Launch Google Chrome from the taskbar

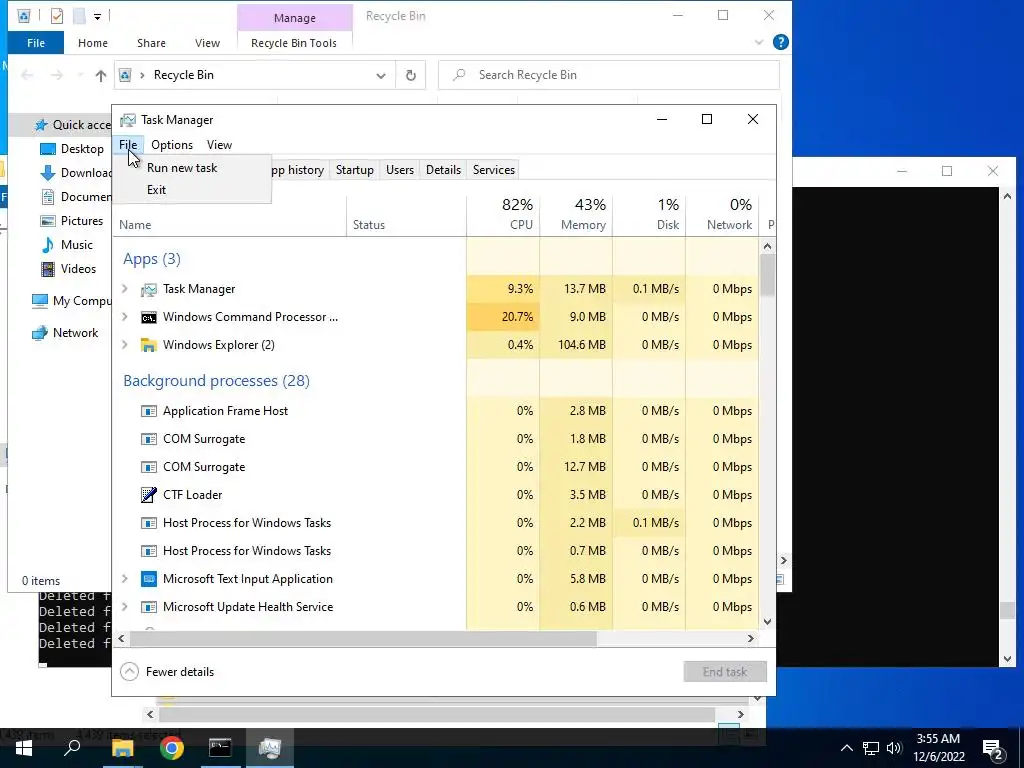[x=172, y=748]
